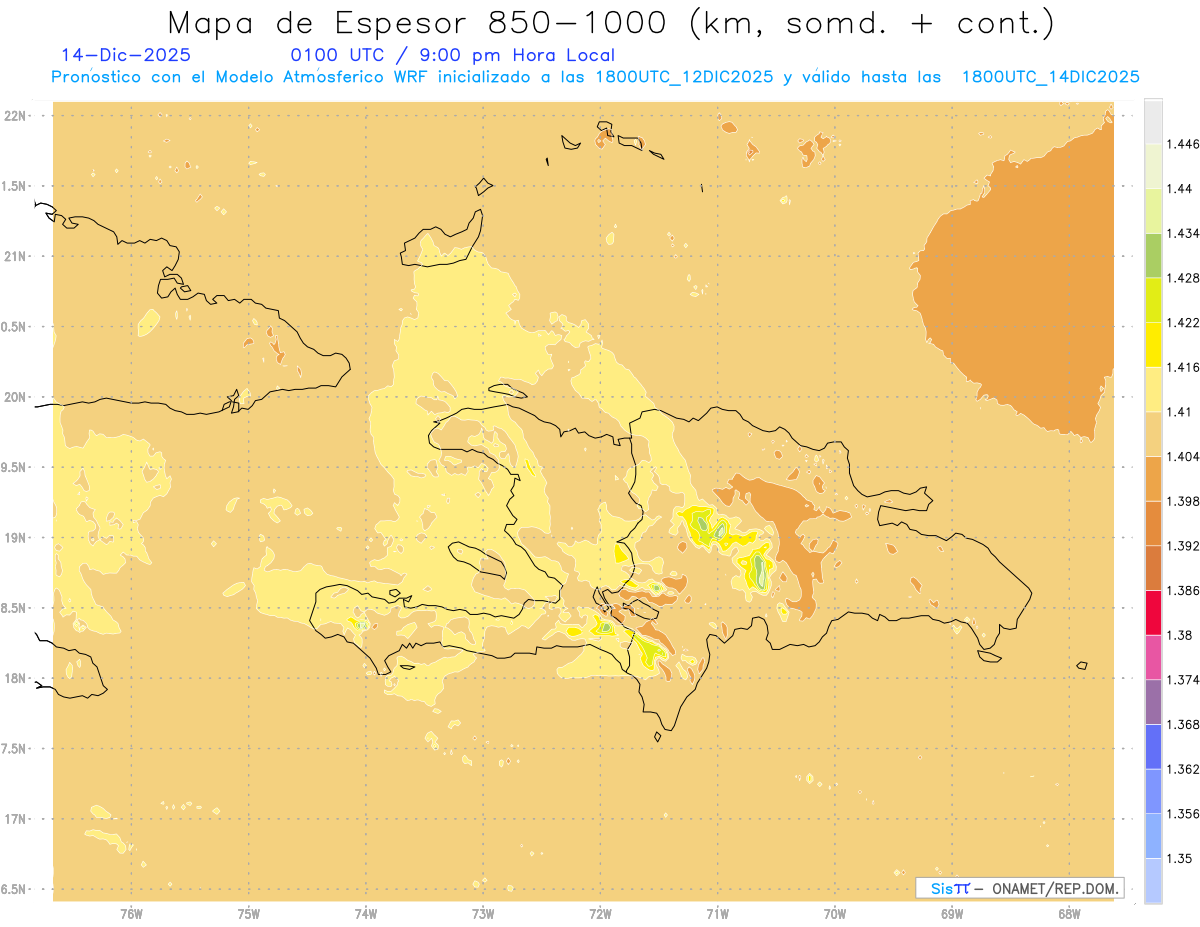Click the legend value '1.422'
The height and width of the screenshot is (927, 1200).
tap(1183, 322)
